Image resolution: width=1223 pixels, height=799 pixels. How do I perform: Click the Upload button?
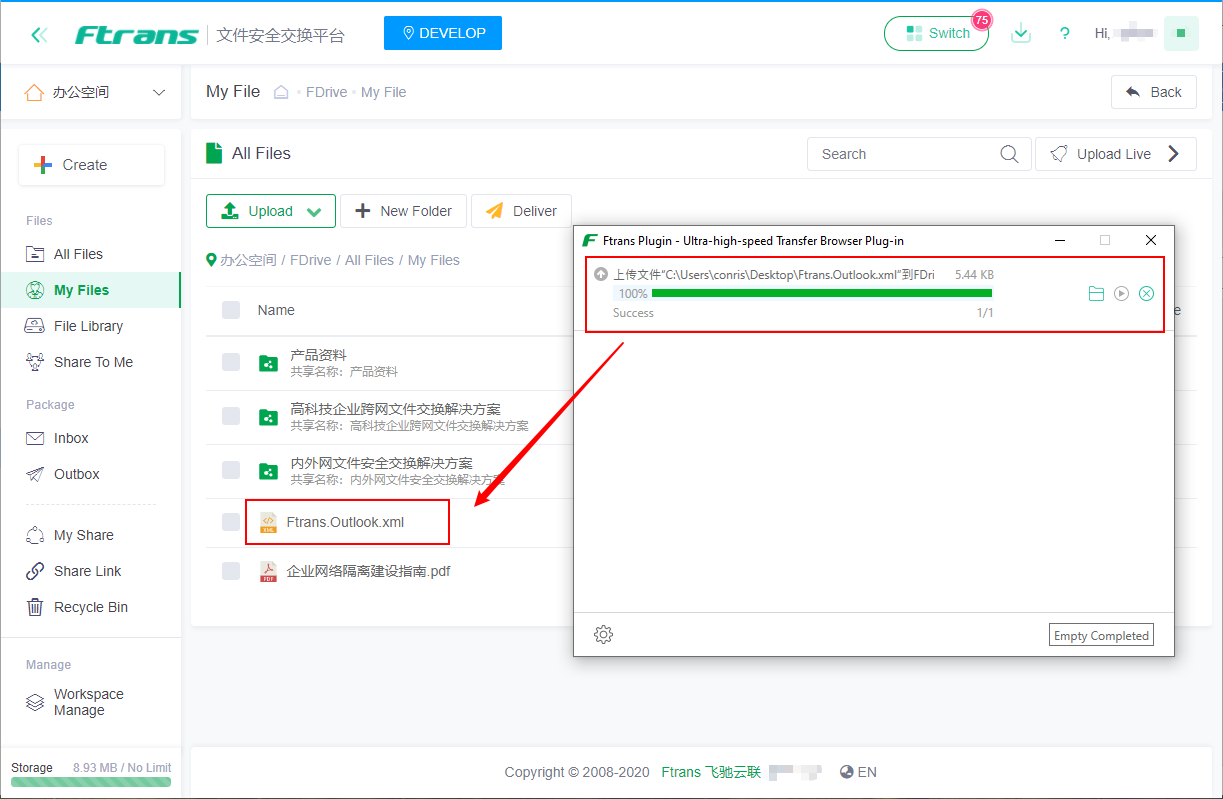pos(270,211)
